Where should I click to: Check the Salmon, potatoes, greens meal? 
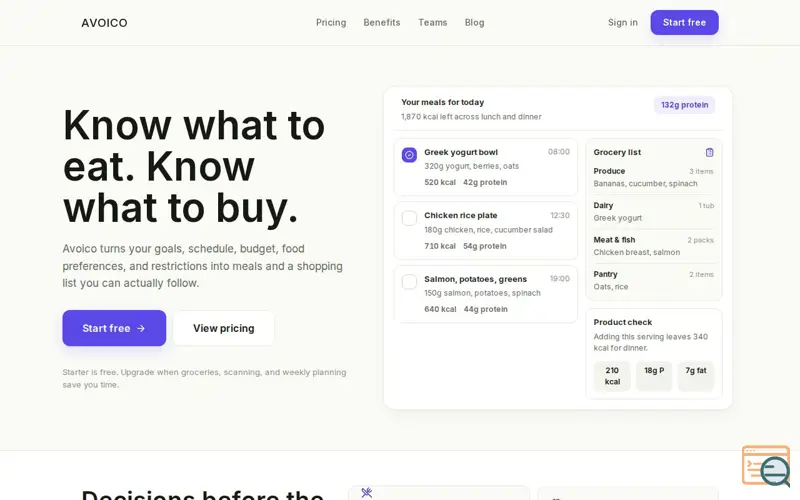[x=409, y=282]
